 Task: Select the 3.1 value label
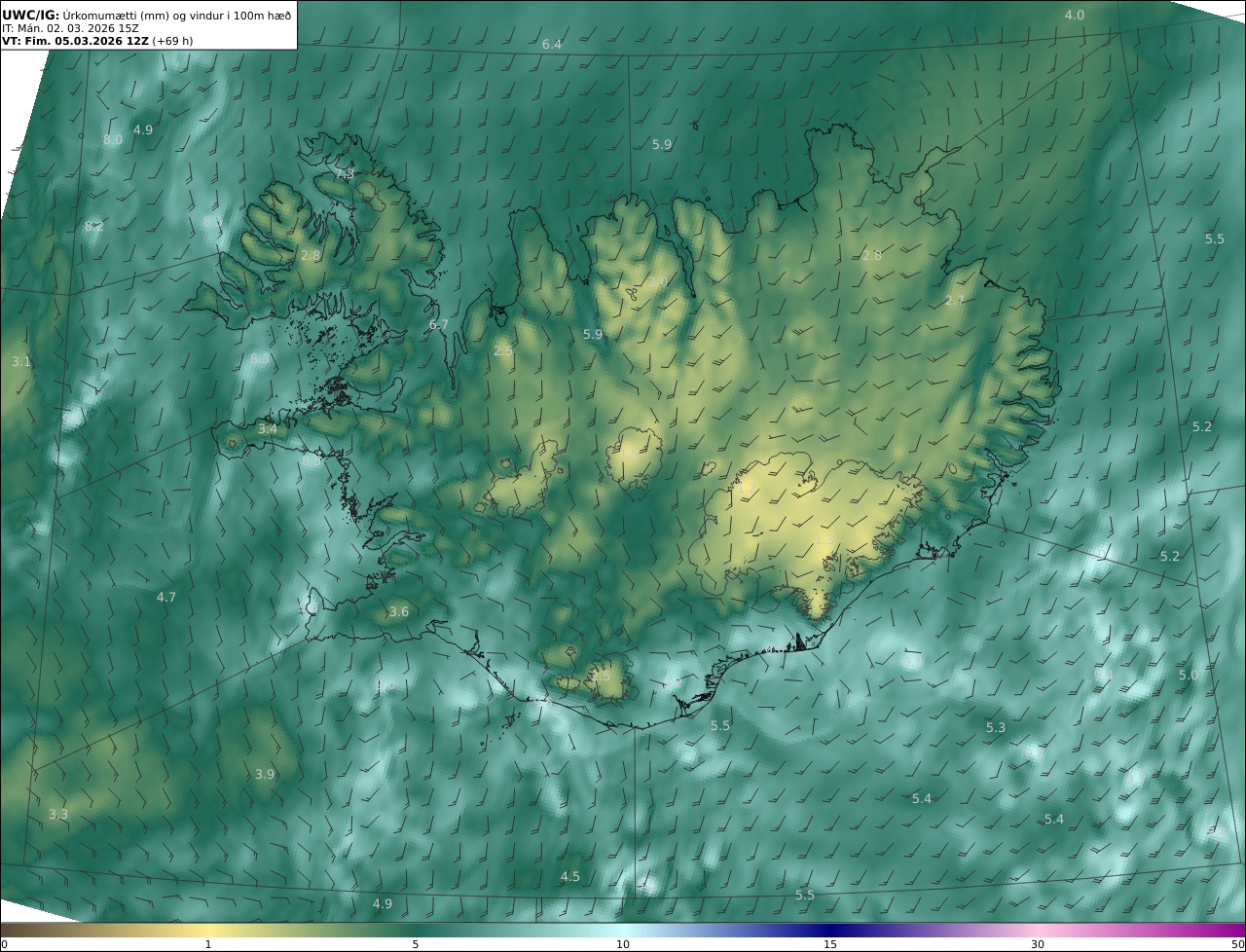coord(21,362)
